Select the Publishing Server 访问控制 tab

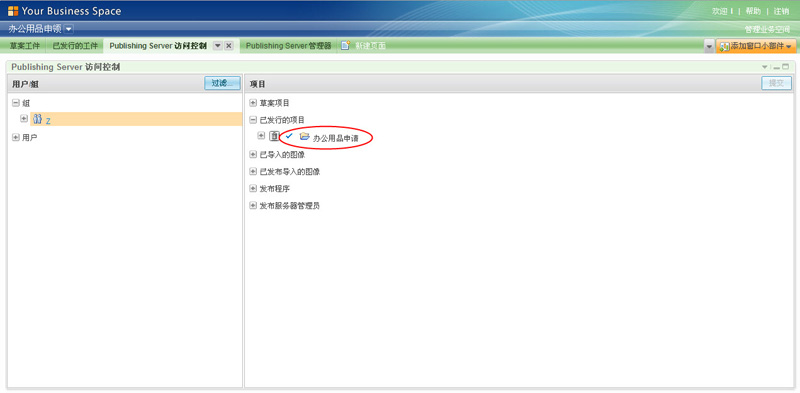tap(158, 46)
